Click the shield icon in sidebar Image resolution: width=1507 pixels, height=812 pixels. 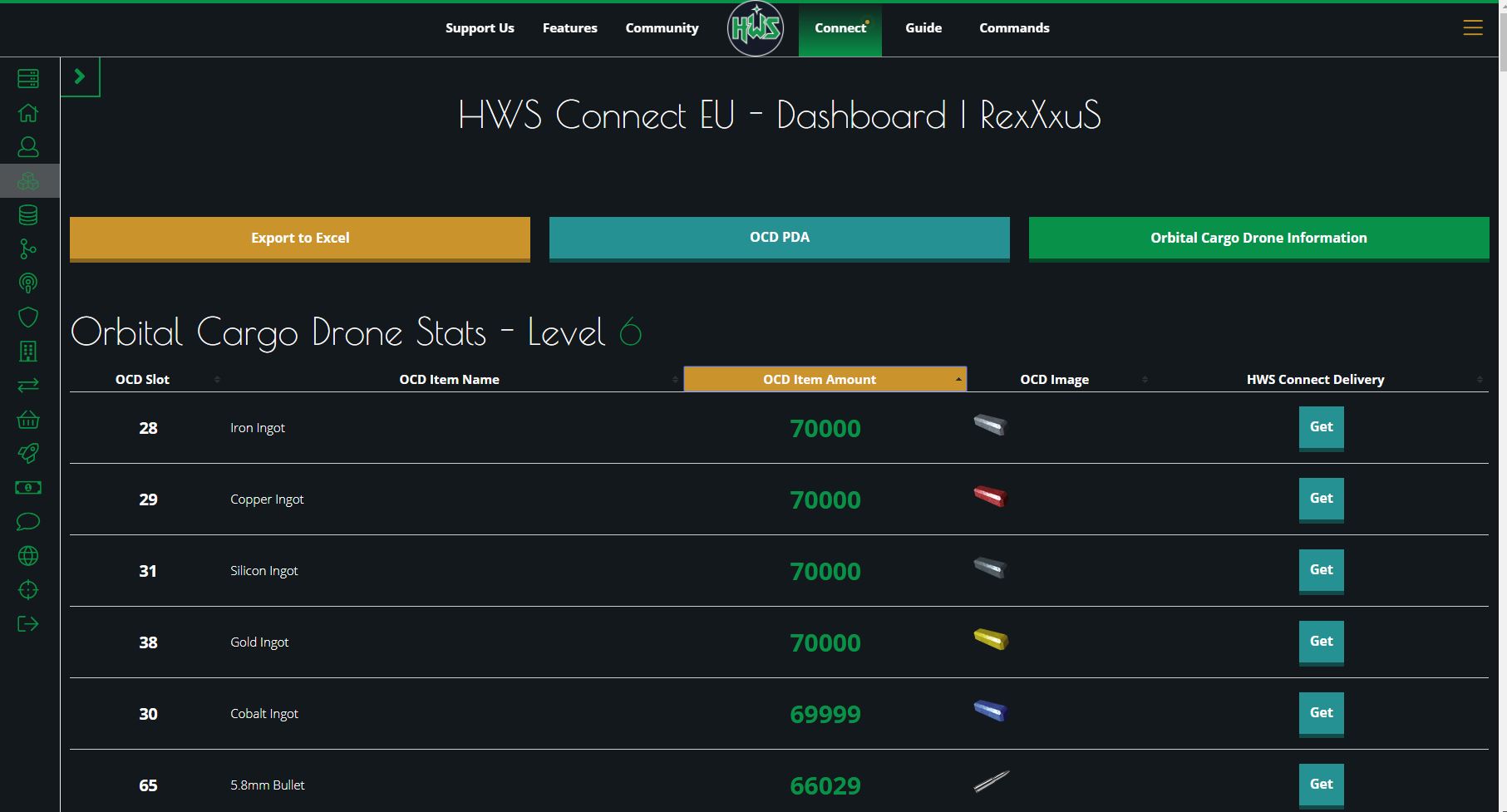tap(28, 317)
